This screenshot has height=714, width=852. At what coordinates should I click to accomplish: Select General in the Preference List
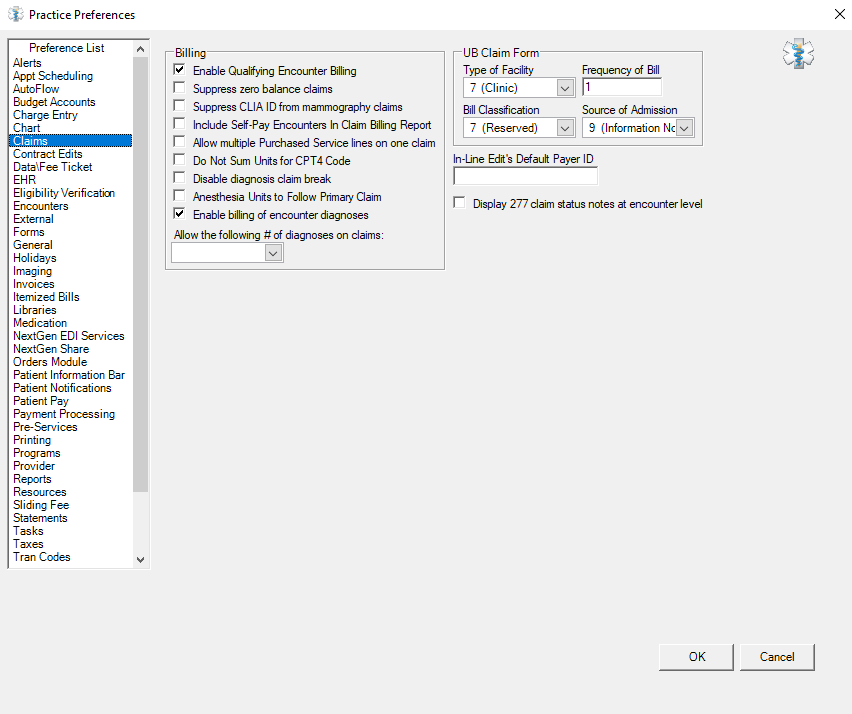(x=33, y=245)
